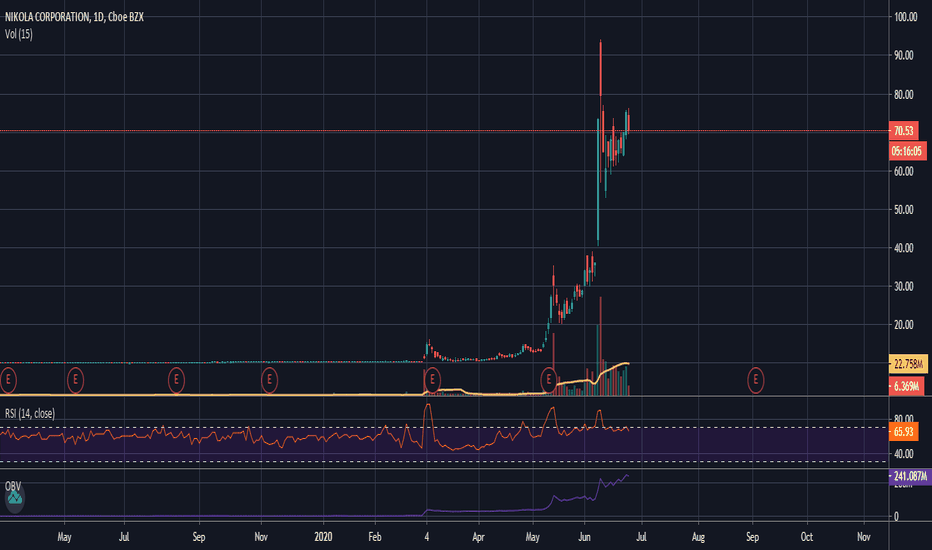Click the orange RSI line peak in March

point(427,407)
